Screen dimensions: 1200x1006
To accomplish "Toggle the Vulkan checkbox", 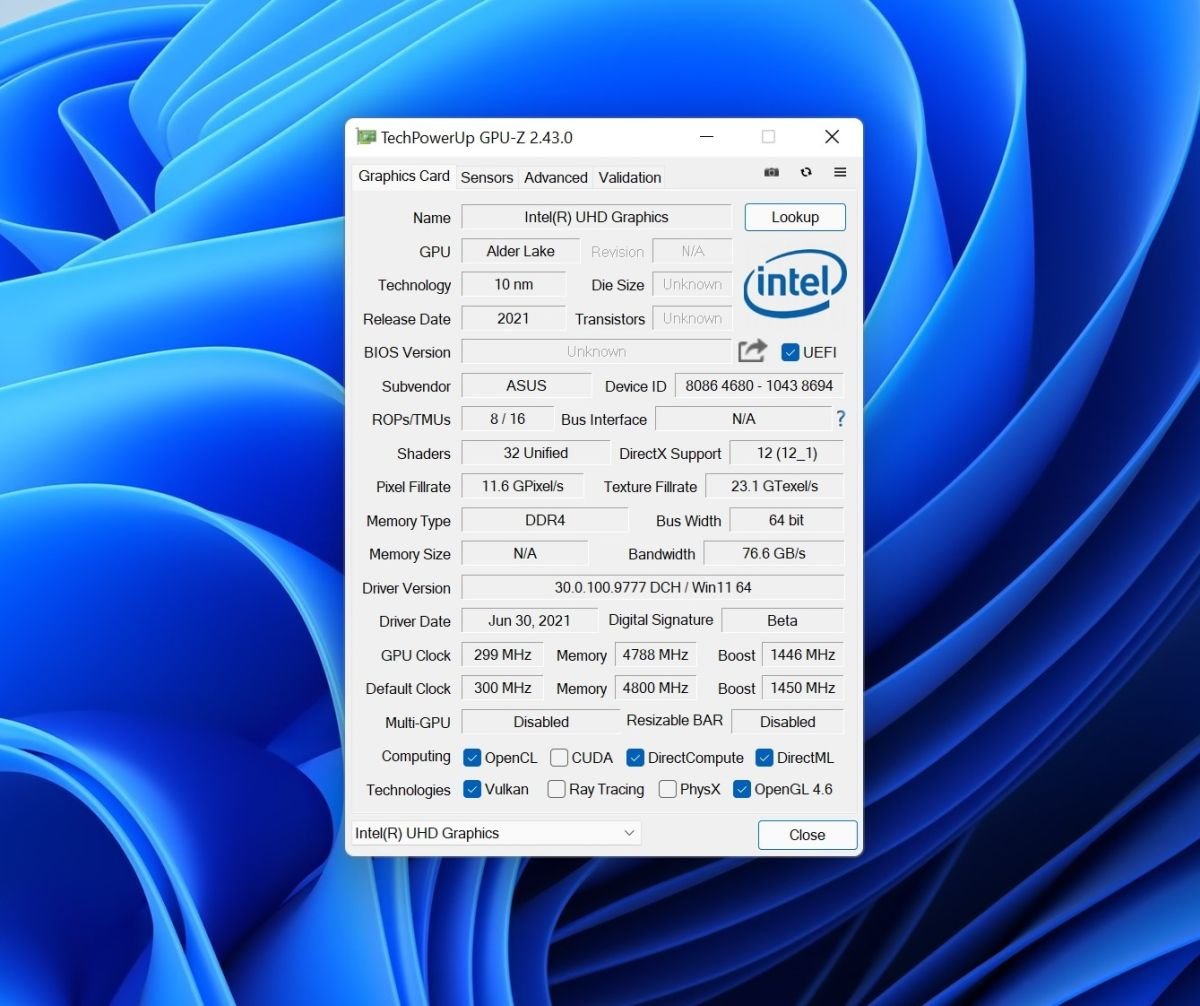I will (x=472, y=789).
